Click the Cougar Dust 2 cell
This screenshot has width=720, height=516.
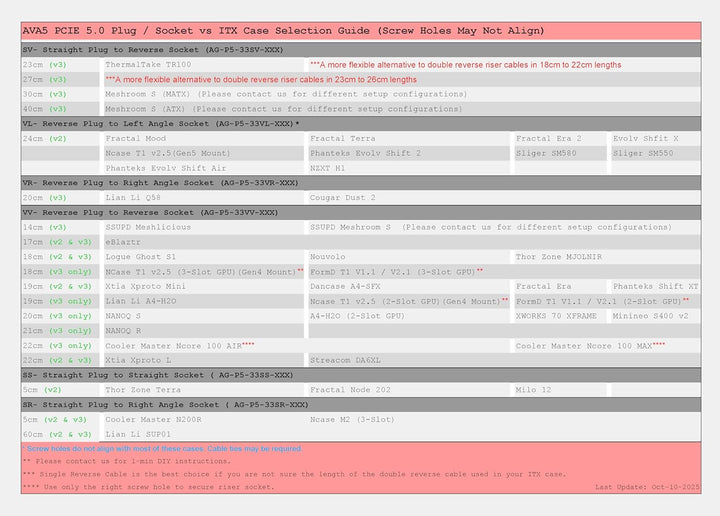pyautogui.click(x=343, y=198)
